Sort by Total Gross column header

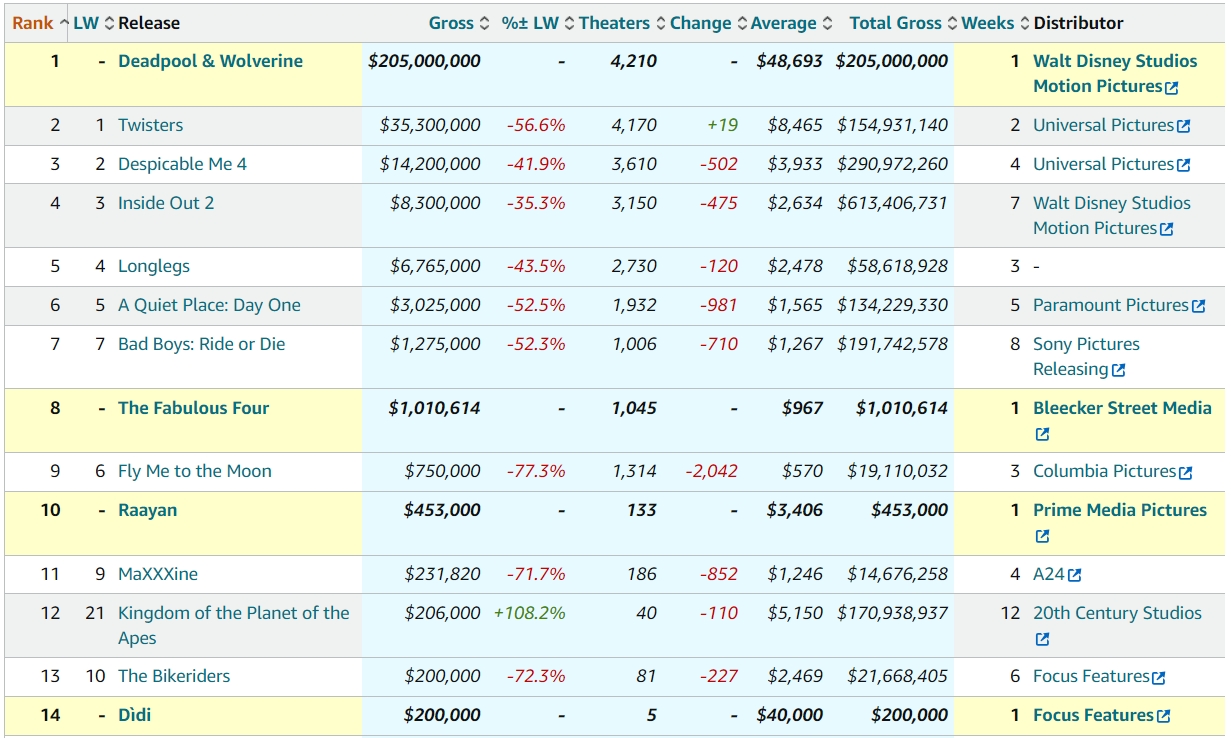[x=904, y=23]
